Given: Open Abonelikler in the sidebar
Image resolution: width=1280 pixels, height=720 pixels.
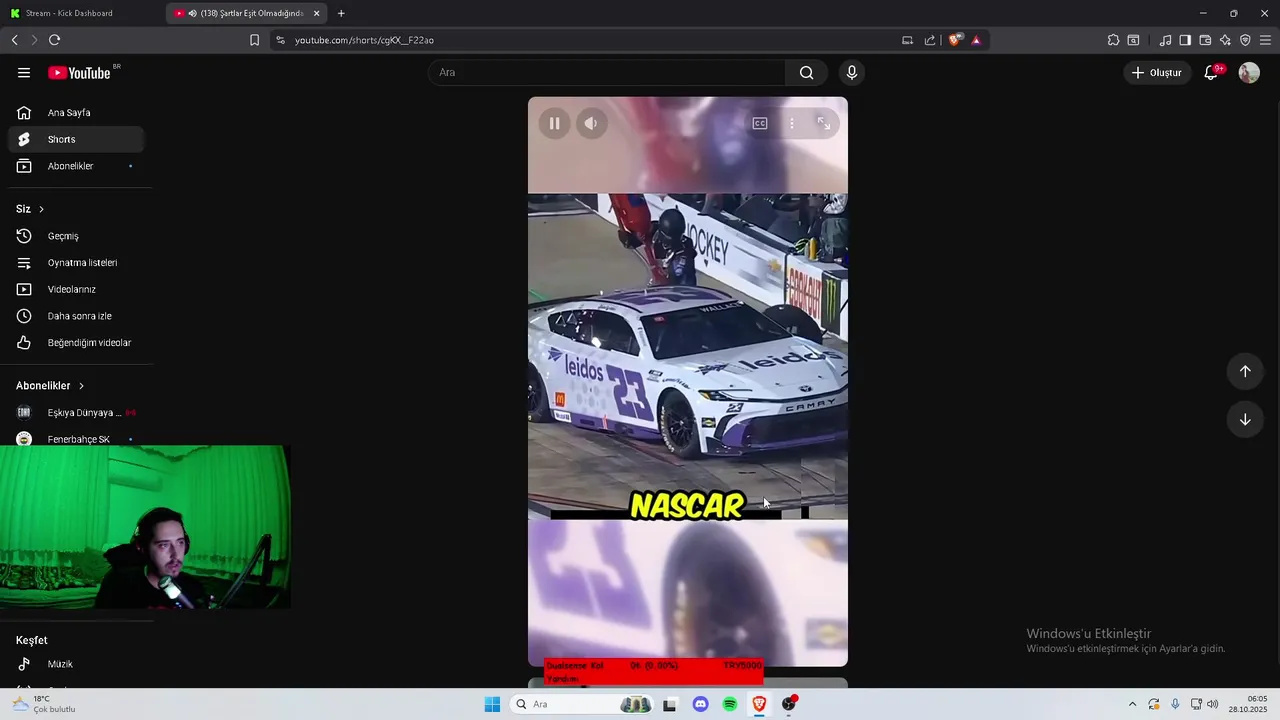Looking at the screenshot, I should point(76,166).
